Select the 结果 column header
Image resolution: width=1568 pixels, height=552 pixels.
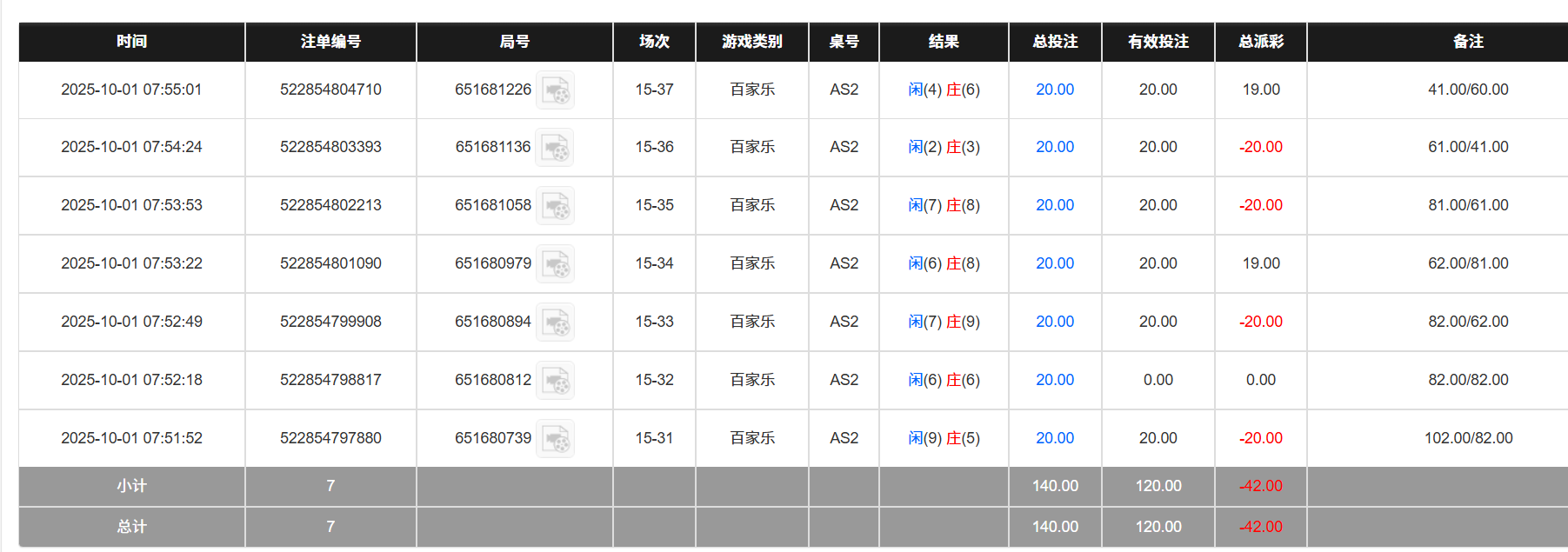pyautogui.click(x=944, y=41)
